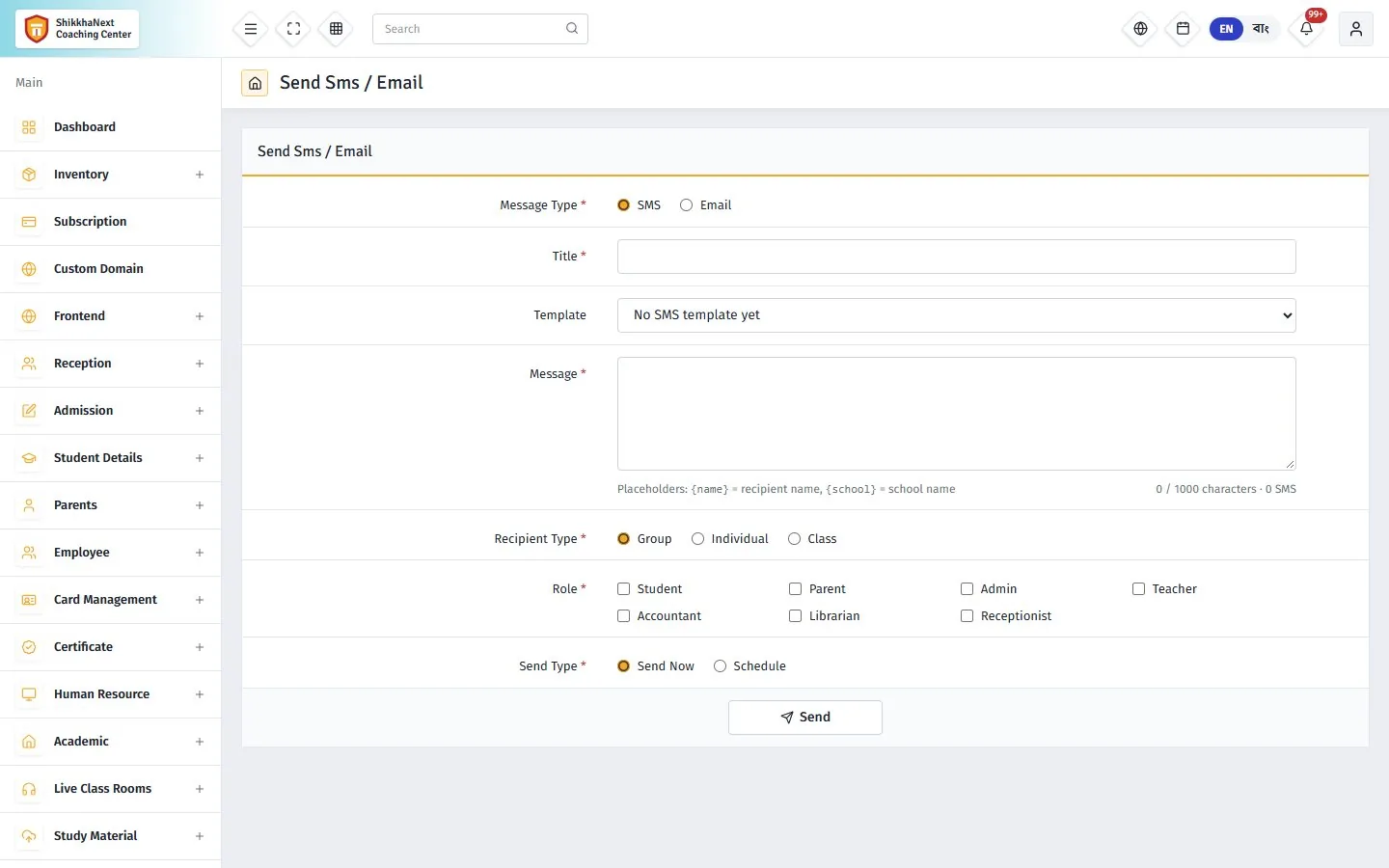
Task: Click the ShikkhaNext Coaching Center logo
Action: (77, 29)
